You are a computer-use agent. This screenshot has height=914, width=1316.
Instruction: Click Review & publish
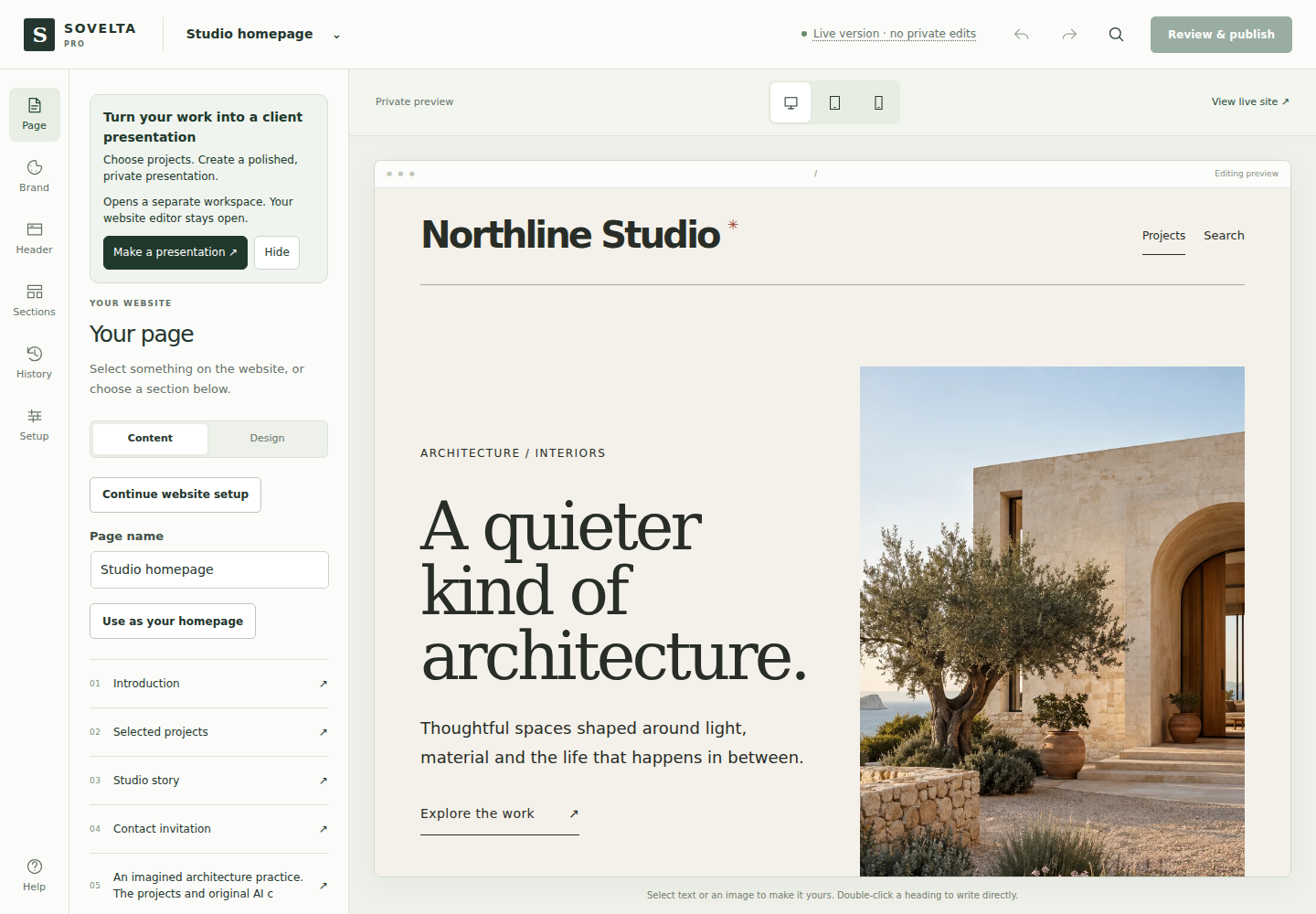(1221, 35)
